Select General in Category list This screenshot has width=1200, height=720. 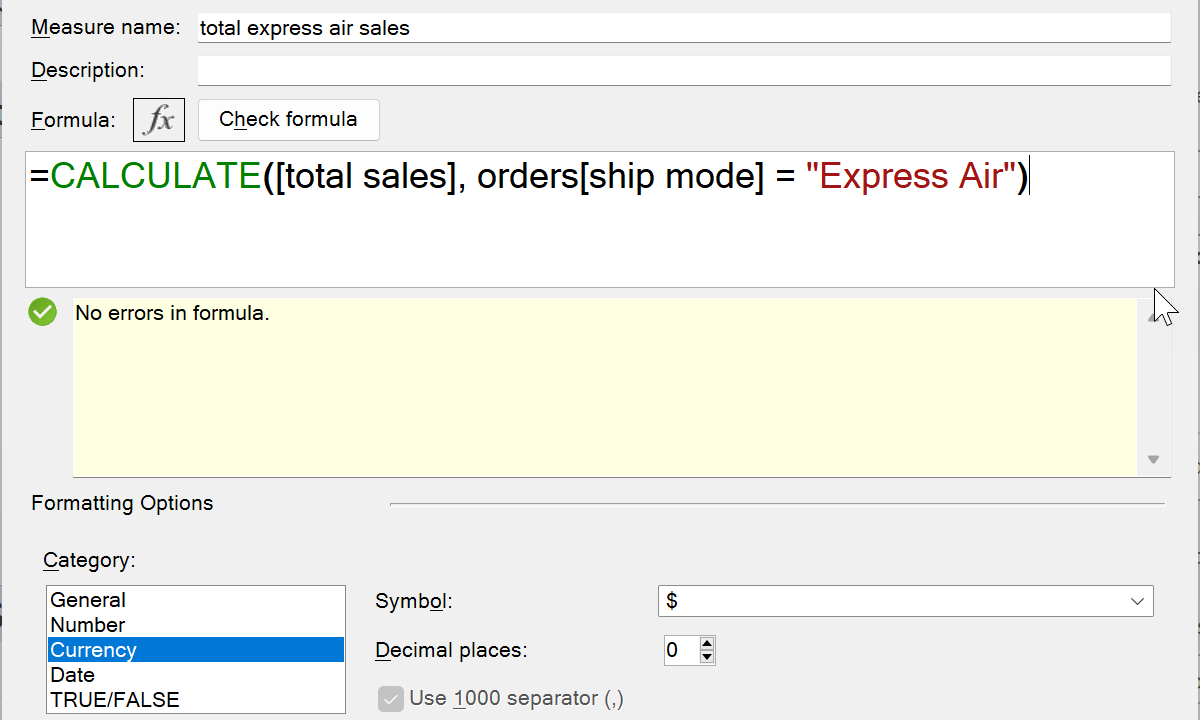(88, 600)
